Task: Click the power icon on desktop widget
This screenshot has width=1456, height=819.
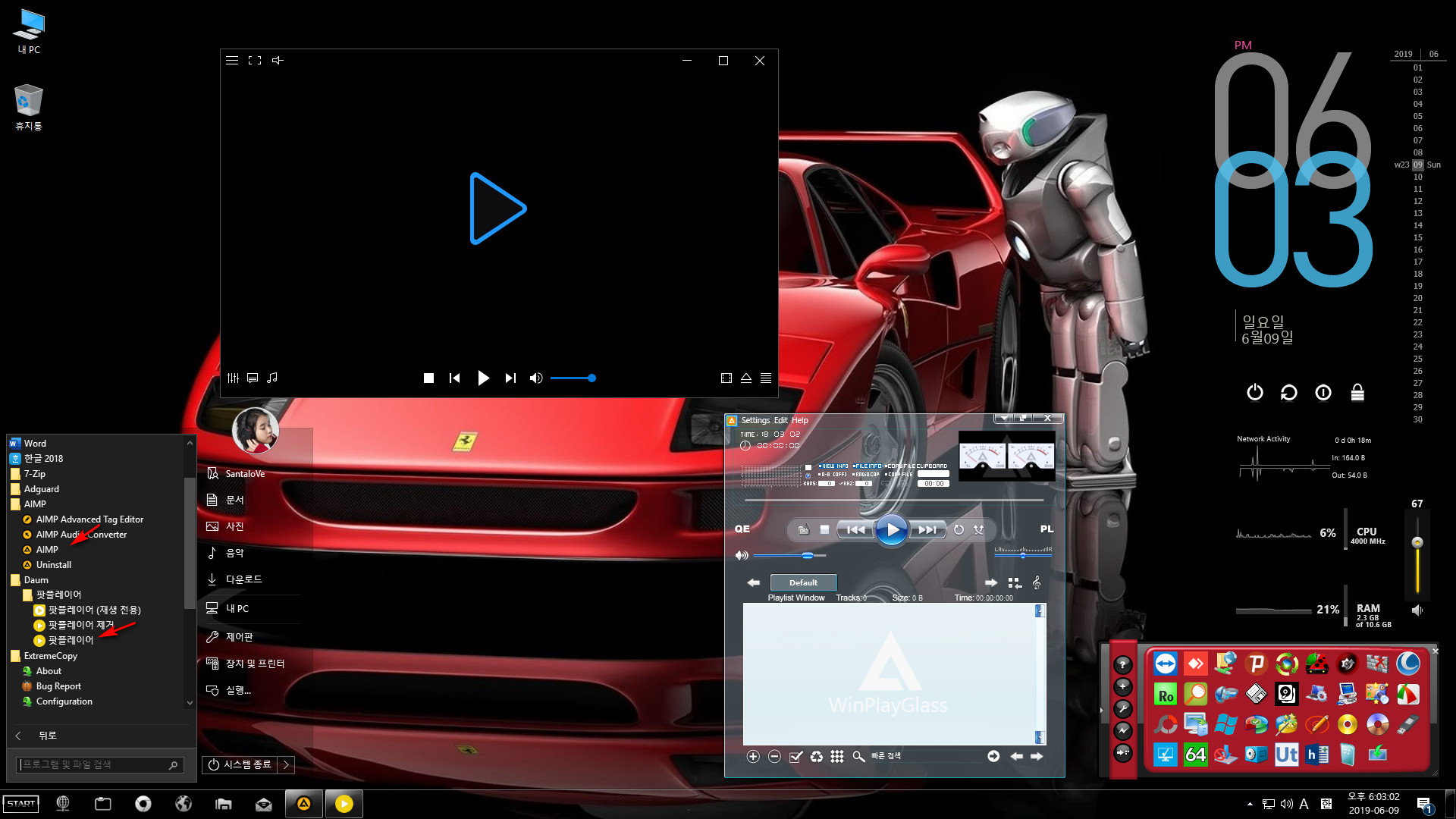Action: coord(1255,392)
